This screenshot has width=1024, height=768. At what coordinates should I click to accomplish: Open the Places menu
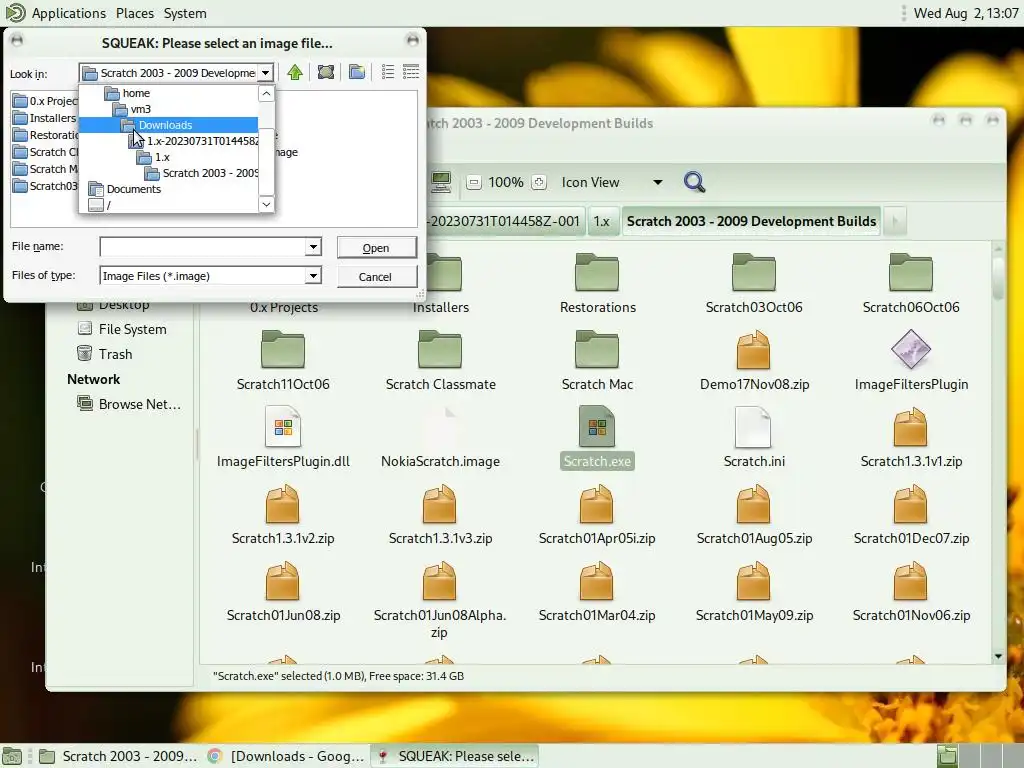(135, 13)
